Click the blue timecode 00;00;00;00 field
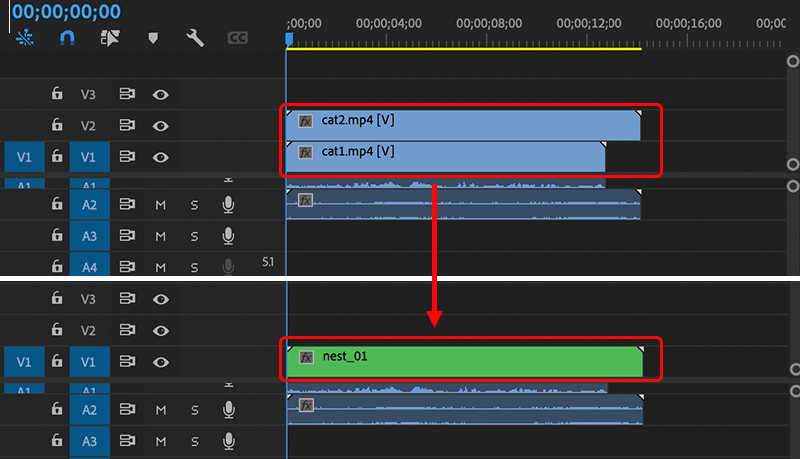Viewport: 800px width, 459px height. (60, 11)
